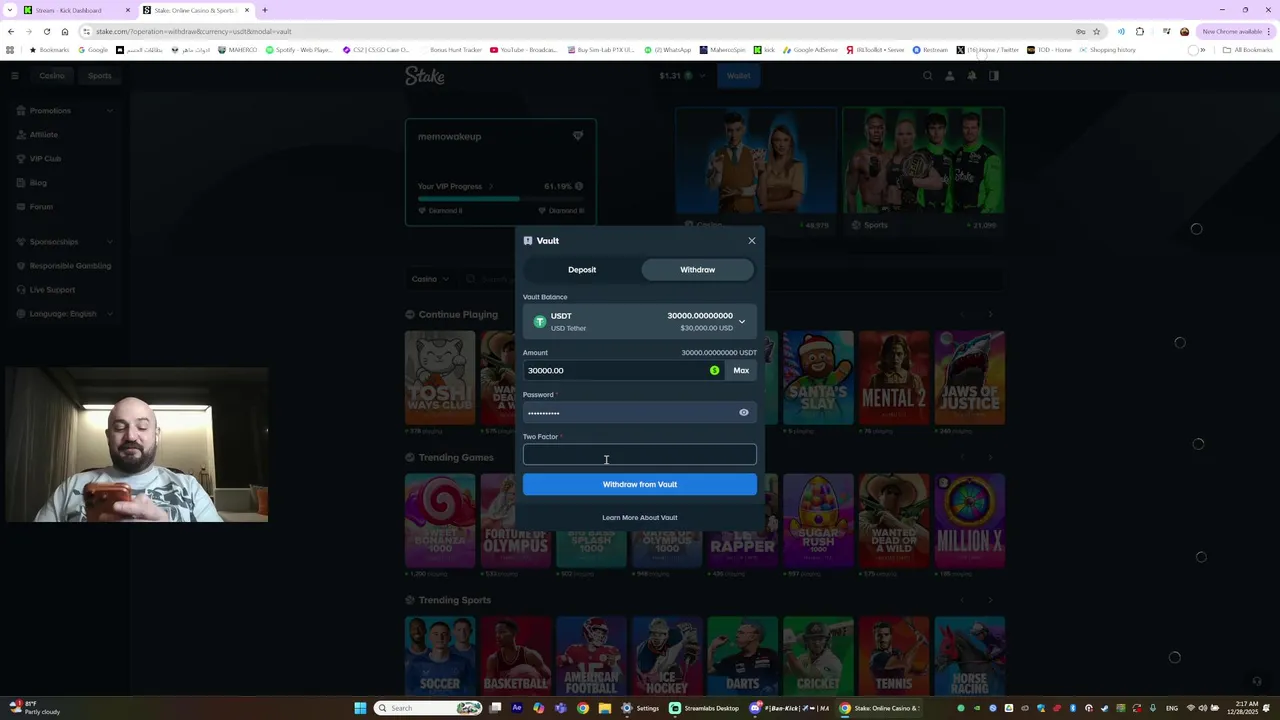Image resolution: width=1280 pixels, height=720 pixels.
Task: Open the user profile icon
Action: [950, 76]
